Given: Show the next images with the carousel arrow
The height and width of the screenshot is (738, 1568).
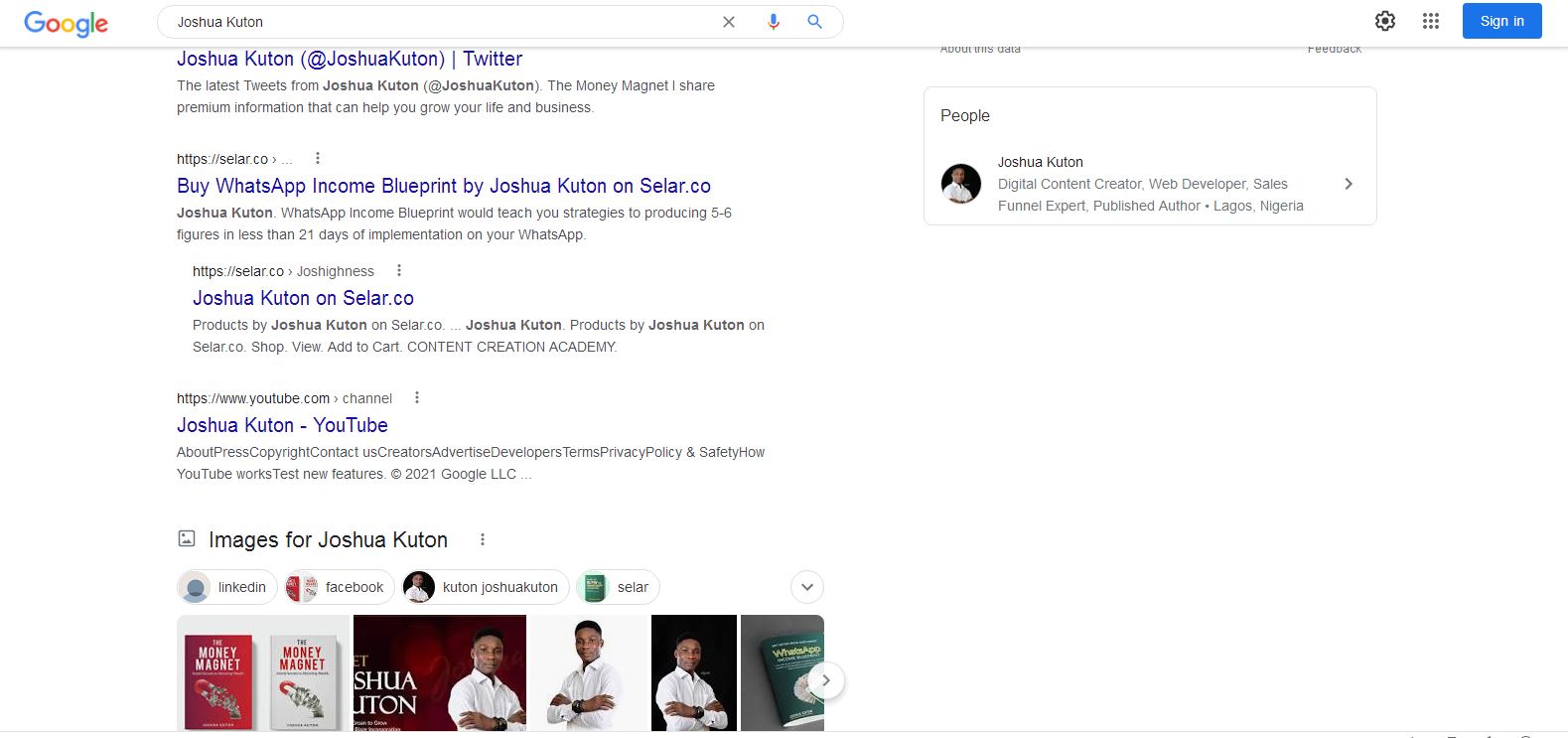Looking at the screenshot, I should coord(825,680).
